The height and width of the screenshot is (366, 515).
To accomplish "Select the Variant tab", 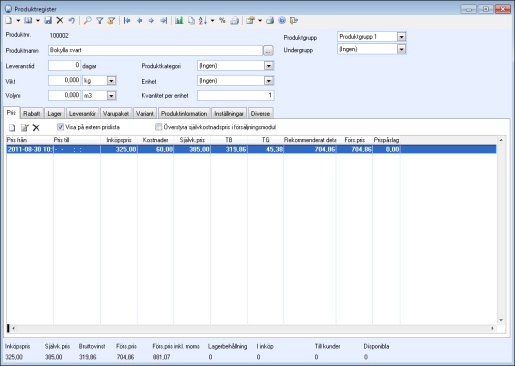I will (x=145, y=114).
